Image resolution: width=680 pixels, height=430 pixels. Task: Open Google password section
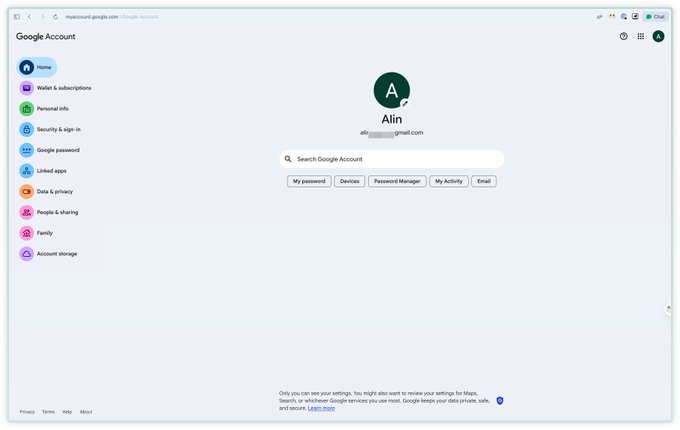[x=49, y=150]
